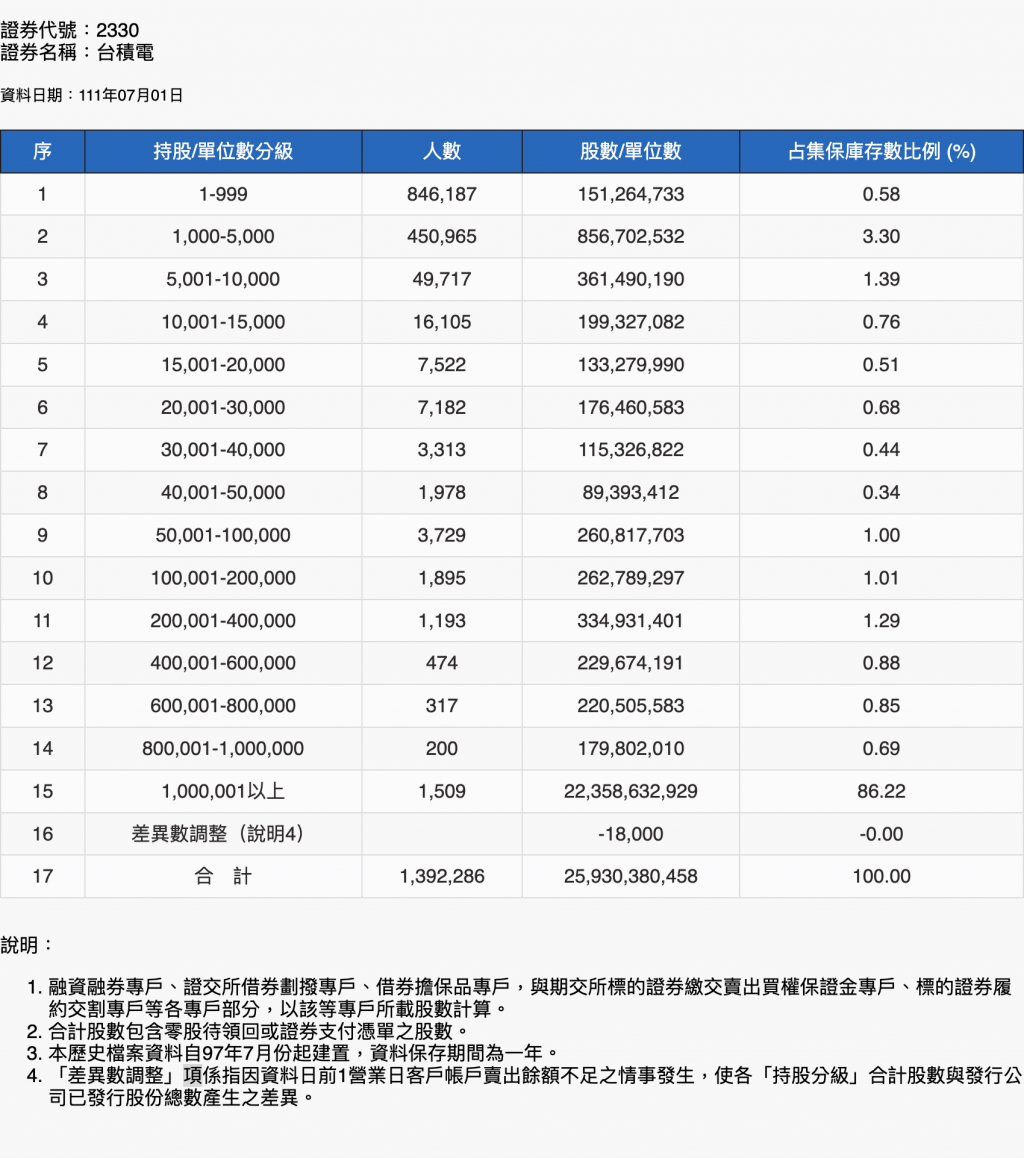This screenshot has width=1024, height=1158.
Task: Select the 20,001-30,000 range cell
Action: point(223,408)
